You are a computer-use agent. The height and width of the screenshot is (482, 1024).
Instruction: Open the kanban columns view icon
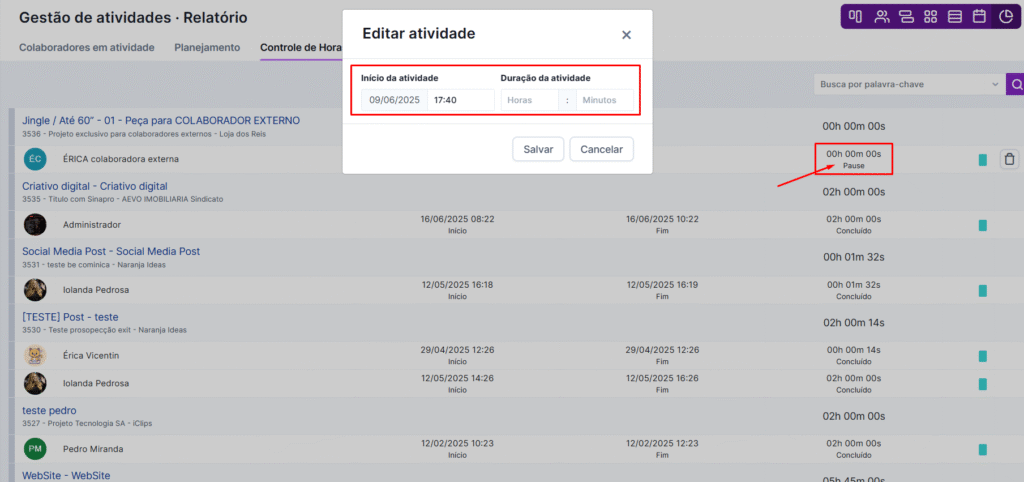pyautogui.click(x=856, y=16)
